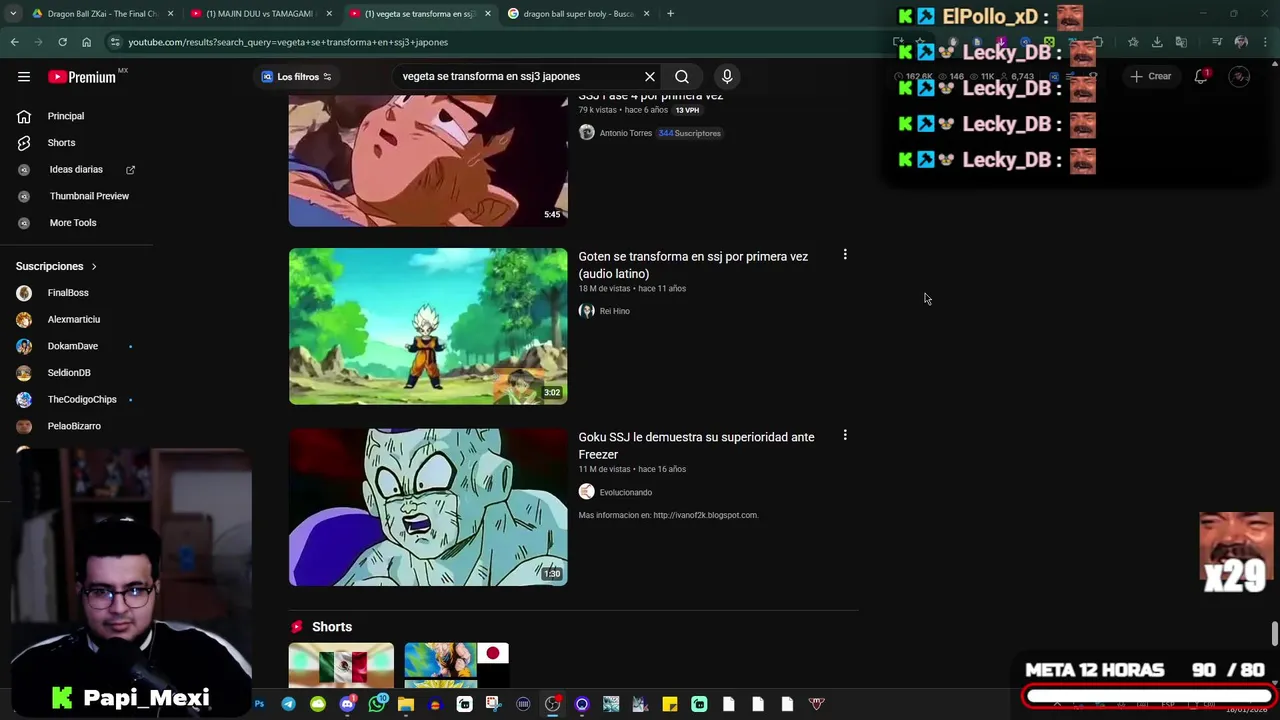The image size is (1280, 720).
Task: Click title Goku SSJ le demuestra superioridad
Action: pyautogui.click(x=696, y=445)
